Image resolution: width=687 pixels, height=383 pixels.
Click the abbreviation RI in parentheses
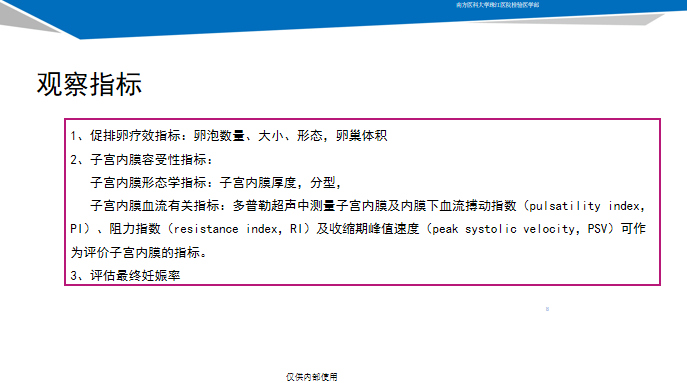[x=295, y=229]
